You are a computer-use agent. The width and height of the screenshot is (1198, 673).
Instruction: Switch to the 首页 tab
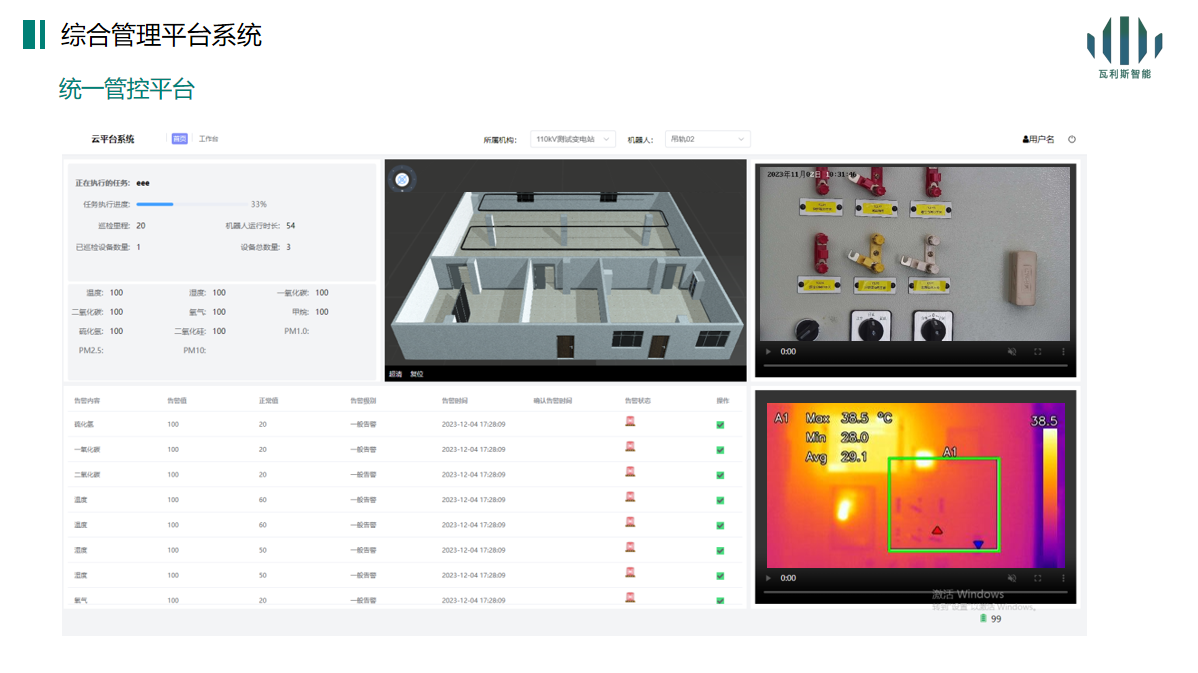click(x=179, y=139)
